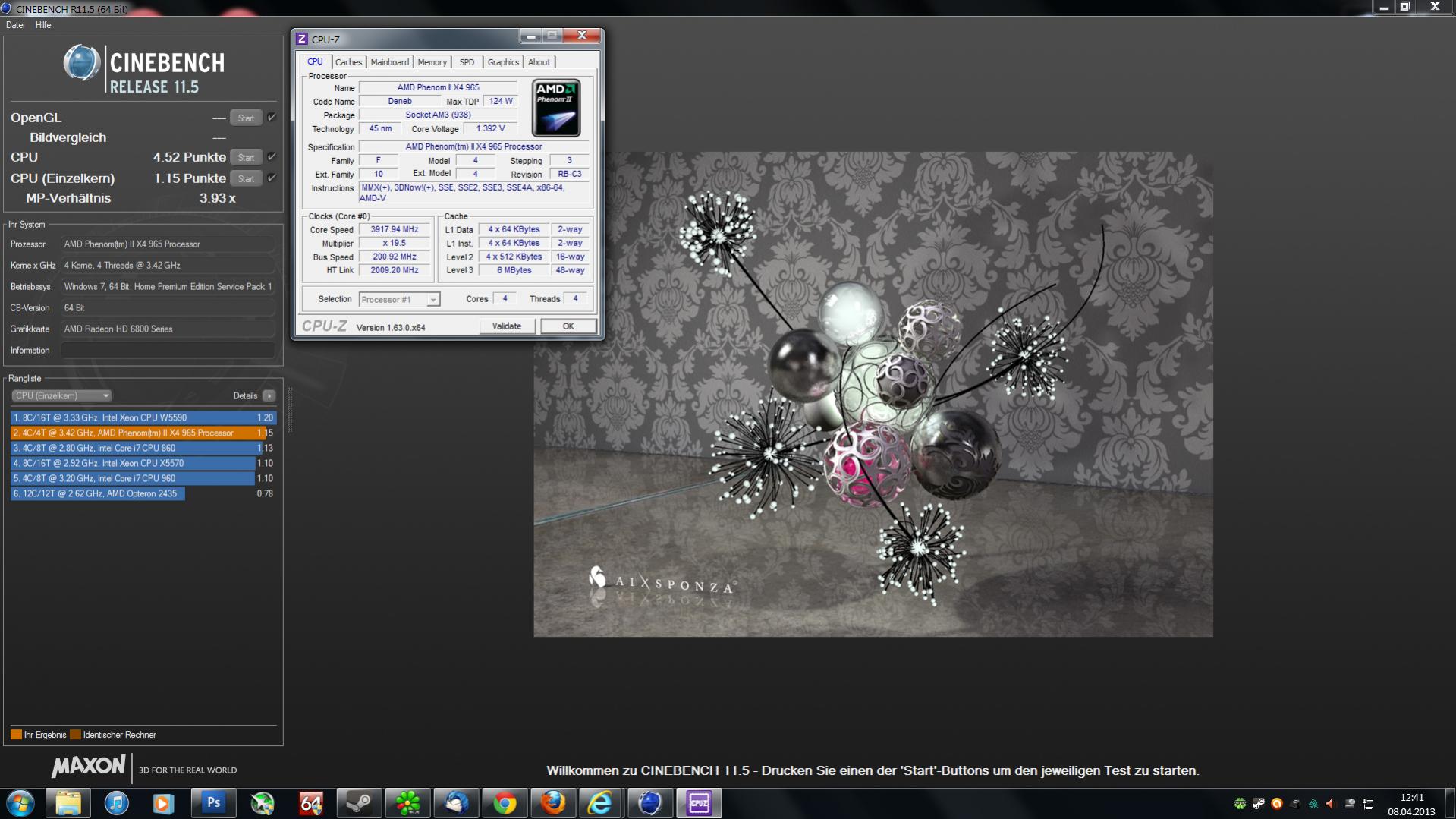Switch to the About tab in CPU-Z

click(539, 62)
